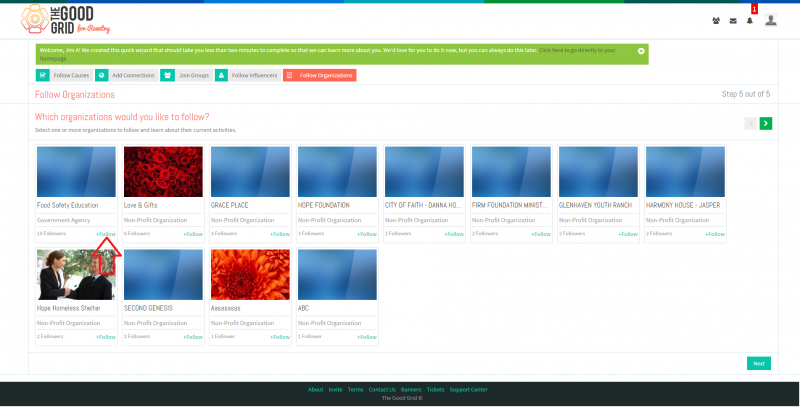The height and width of the screenshot is (407, 800).
Task: Click the Join Groups people icon
Action: coord(167,75)
